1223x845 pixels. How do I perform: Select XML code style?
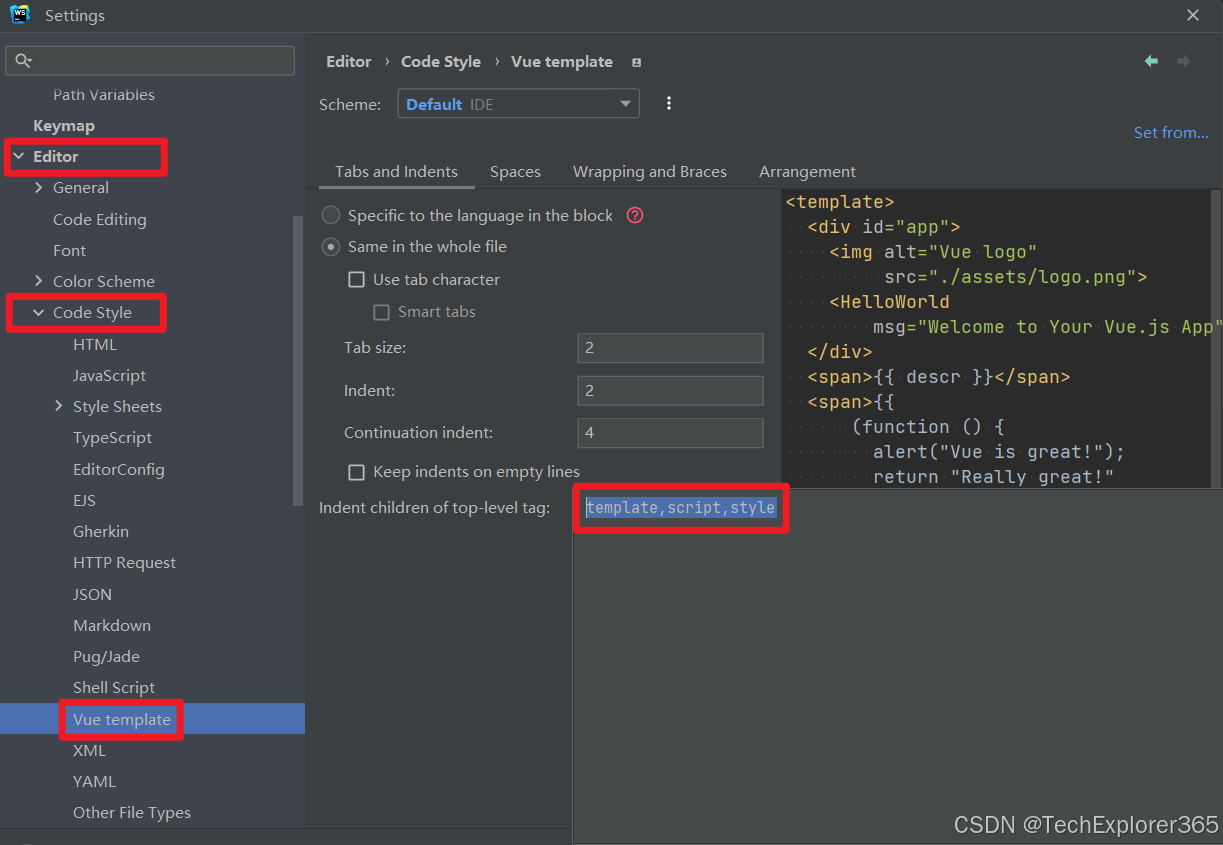[89, 751]
